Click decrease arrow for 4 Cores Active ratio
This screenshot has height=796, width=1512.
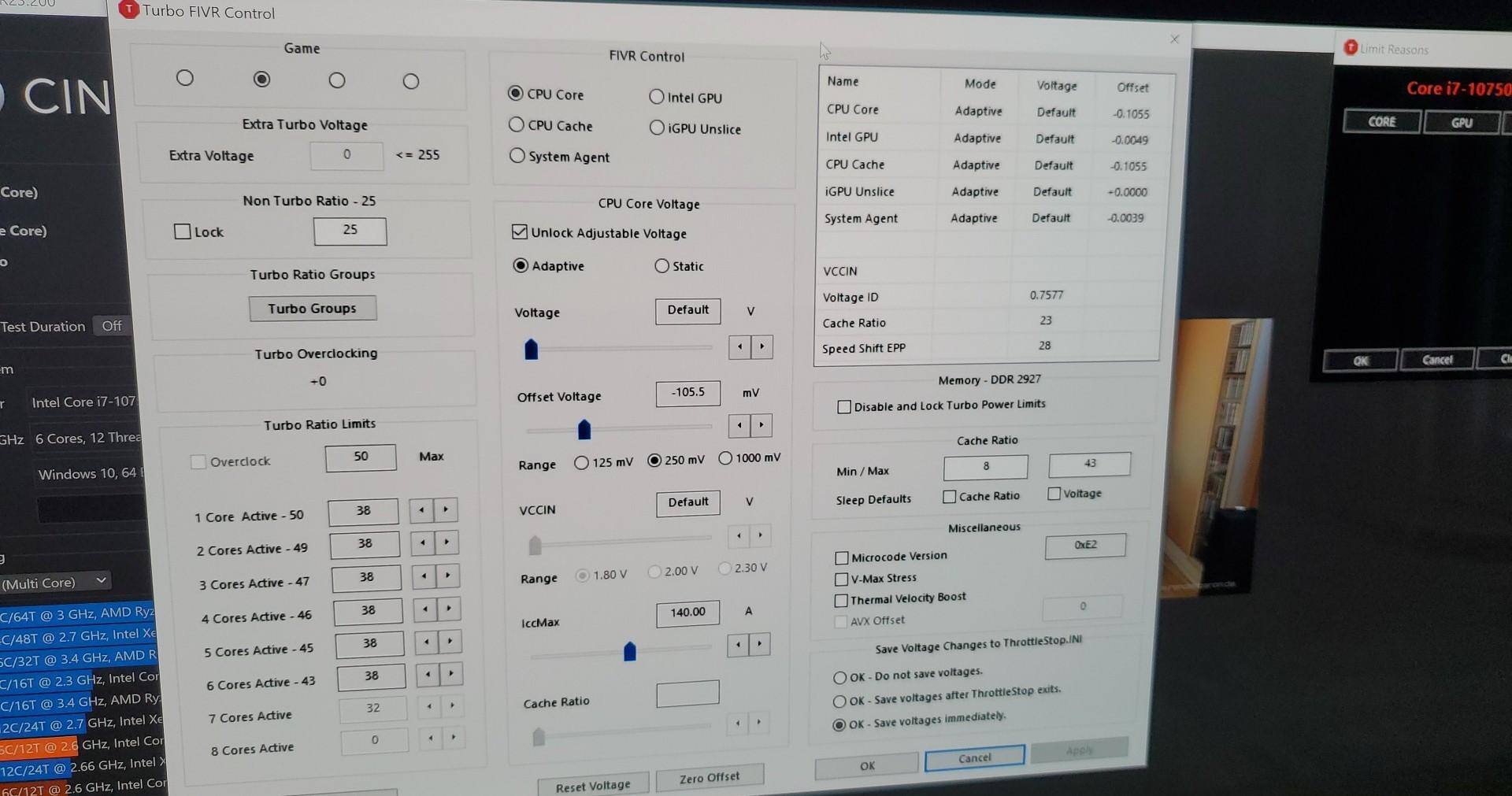point(425,609)
